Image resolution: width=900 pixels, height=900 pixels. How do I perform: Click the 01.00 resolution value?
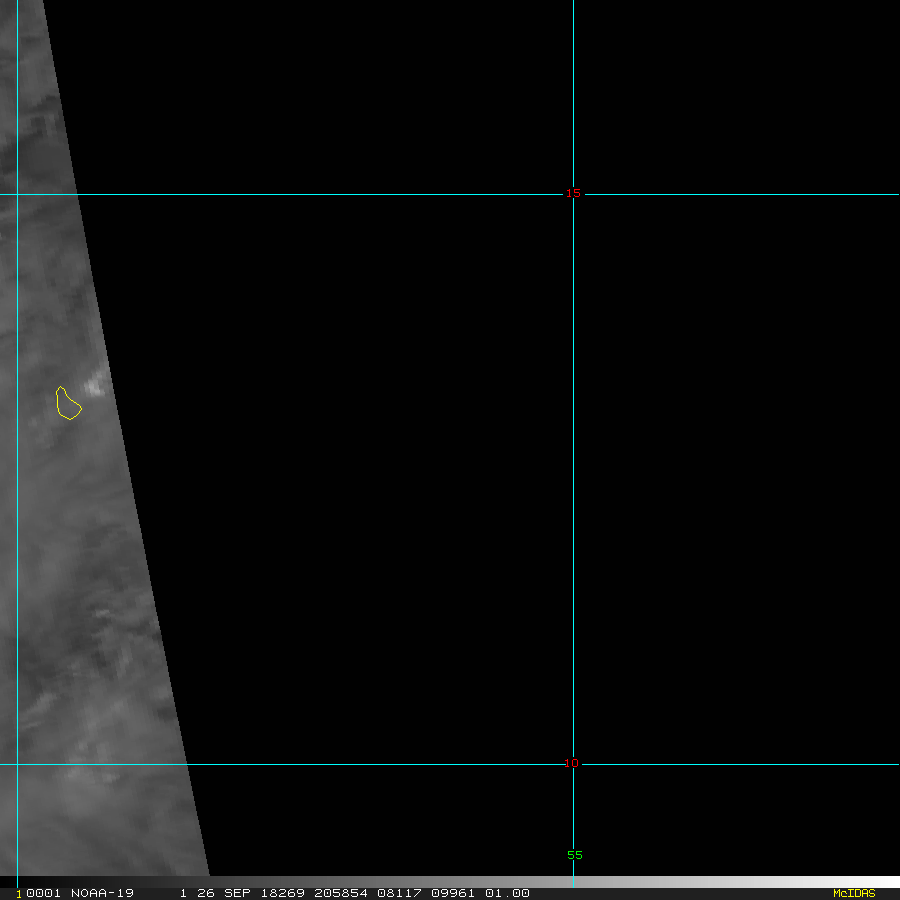(x=507, y=893)
